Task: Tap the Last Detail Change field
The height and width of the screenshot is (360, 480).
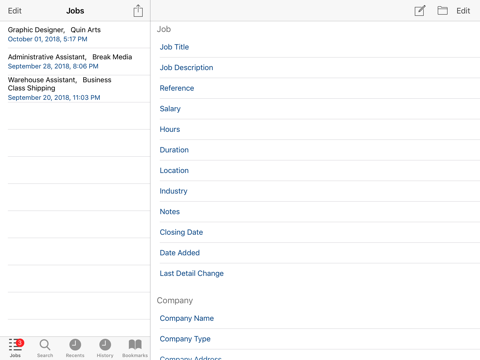Action: 320,274
